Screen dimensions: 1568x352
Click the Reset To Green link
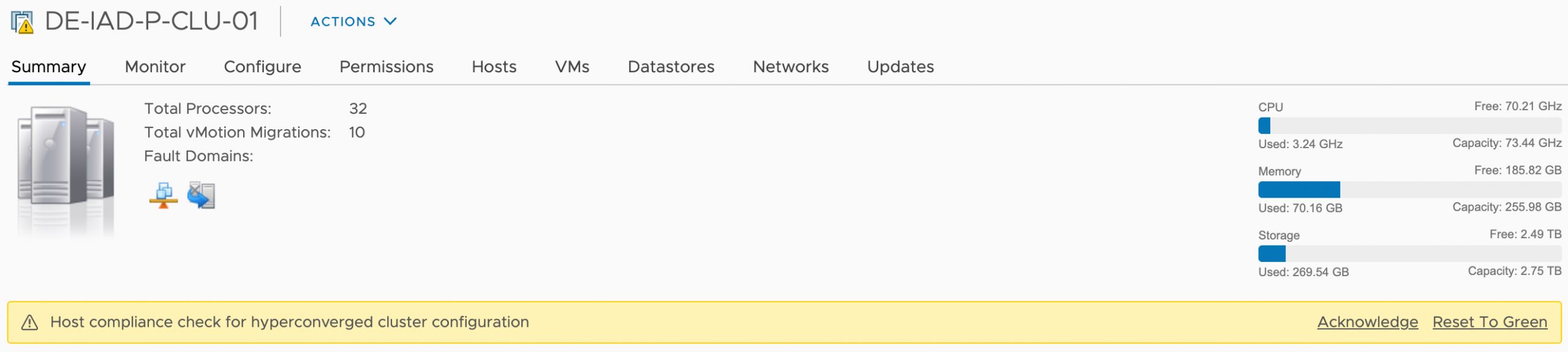coord(1490,322)
